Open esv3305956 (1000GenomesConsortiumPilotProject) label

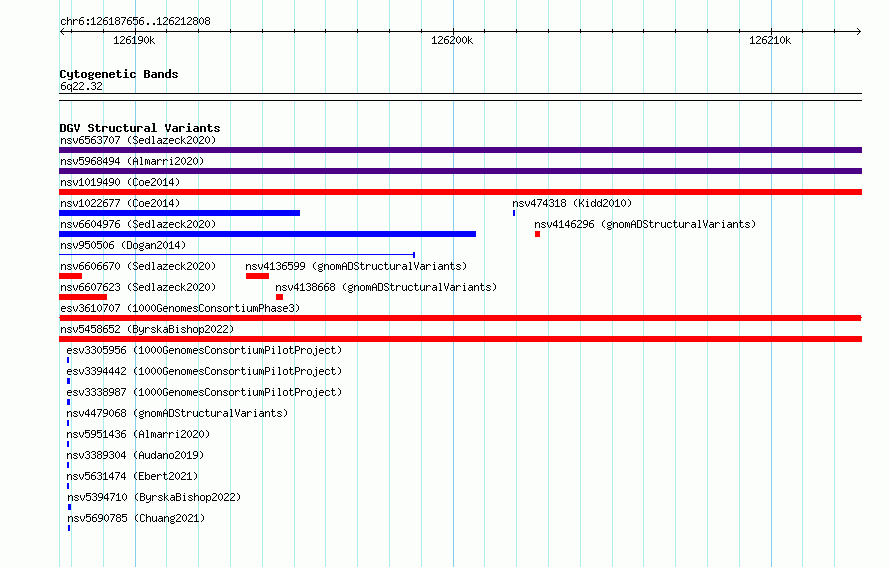pyautogui.click(x=204, y=350)
